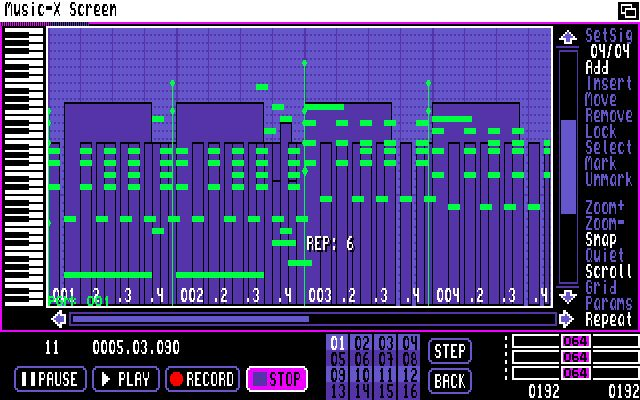Select sequence slot 07

coord(386,359)
